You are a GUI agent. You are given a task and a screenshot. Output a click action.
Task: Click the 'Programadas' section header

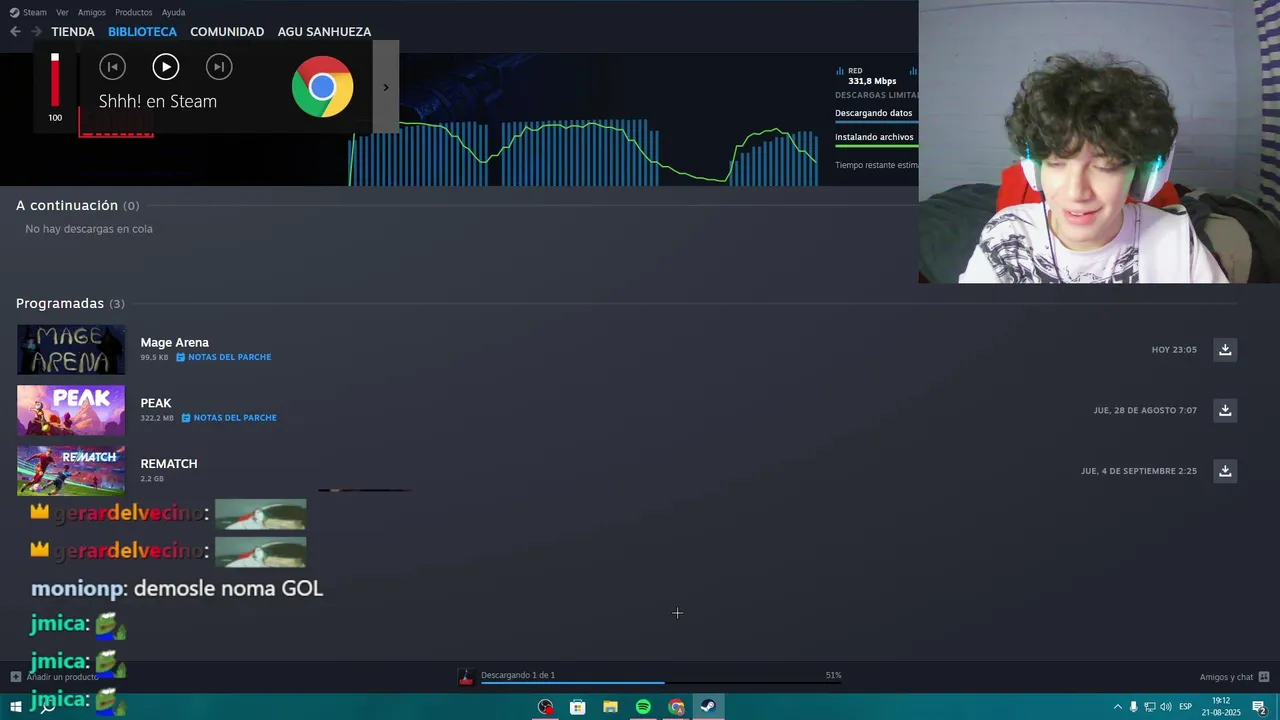tap(60, 303)
